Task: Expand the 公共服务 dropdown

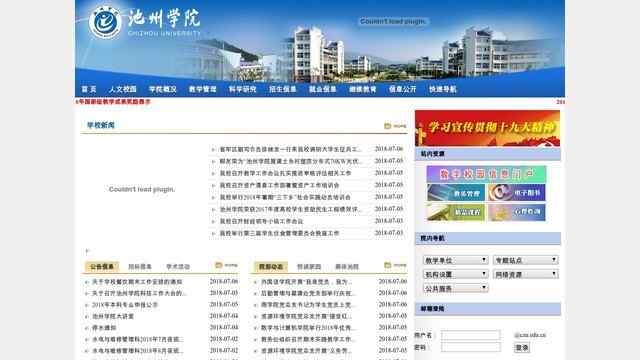Action: (456, 288)
